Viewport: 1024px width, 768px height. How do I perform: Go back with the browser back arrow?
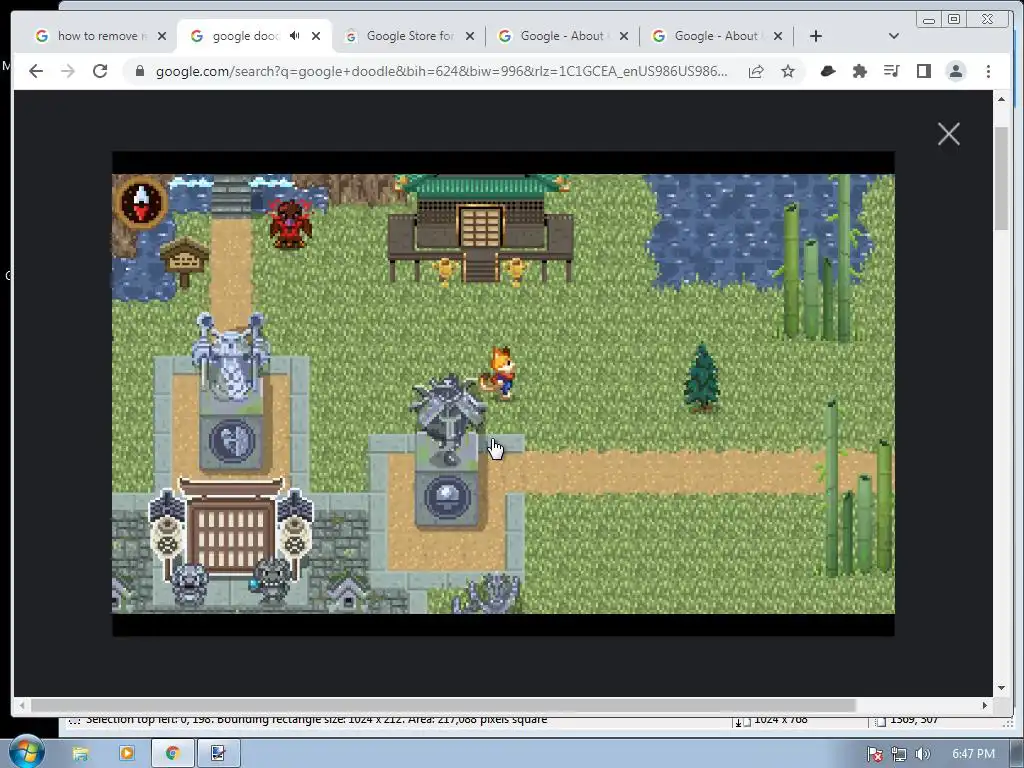[x=36, y=71]
